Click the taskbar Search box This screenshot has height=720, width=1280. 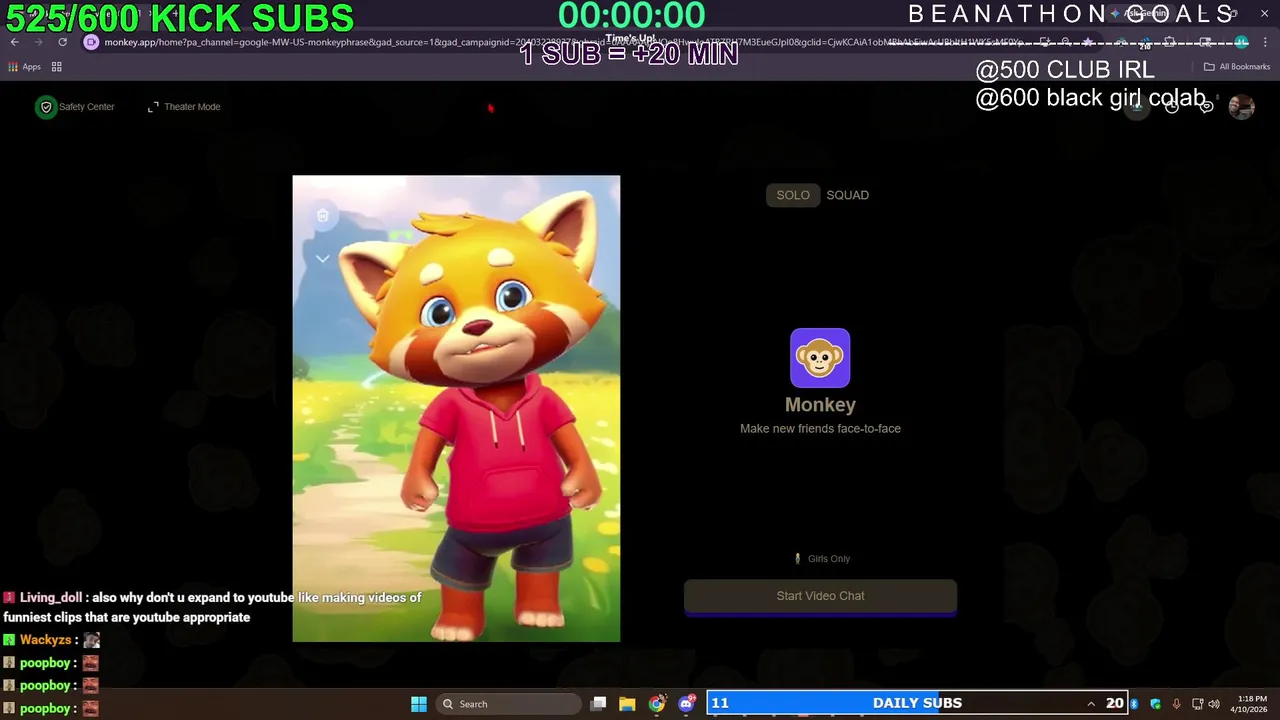point(510,704)
